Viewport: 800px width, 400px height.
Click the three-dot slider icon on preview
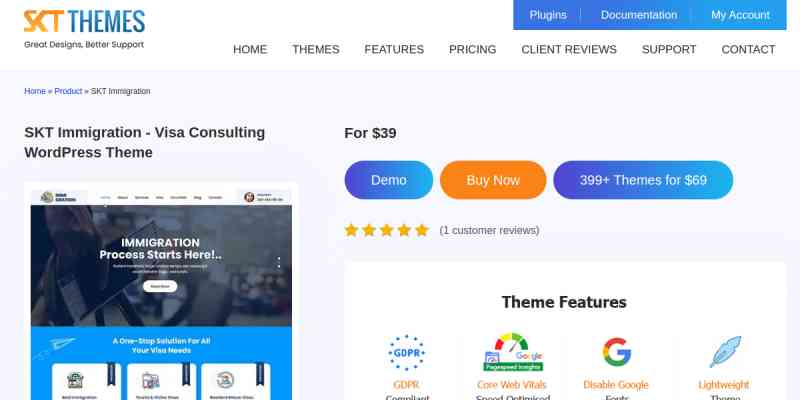(x=279, y=262)
